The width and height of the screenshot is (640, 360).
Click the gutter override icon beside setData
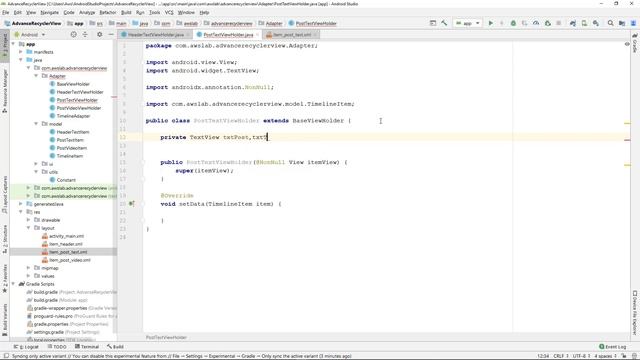click(131, 203)
